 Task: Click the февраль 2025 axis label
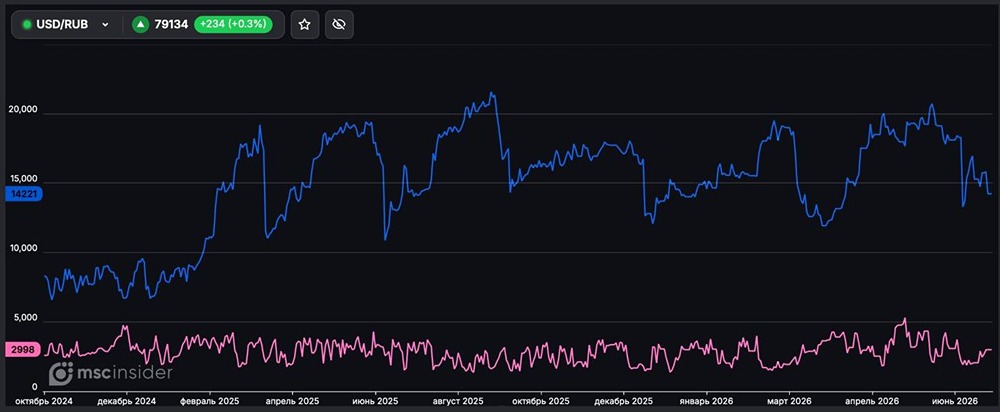[x=210, y=401]
